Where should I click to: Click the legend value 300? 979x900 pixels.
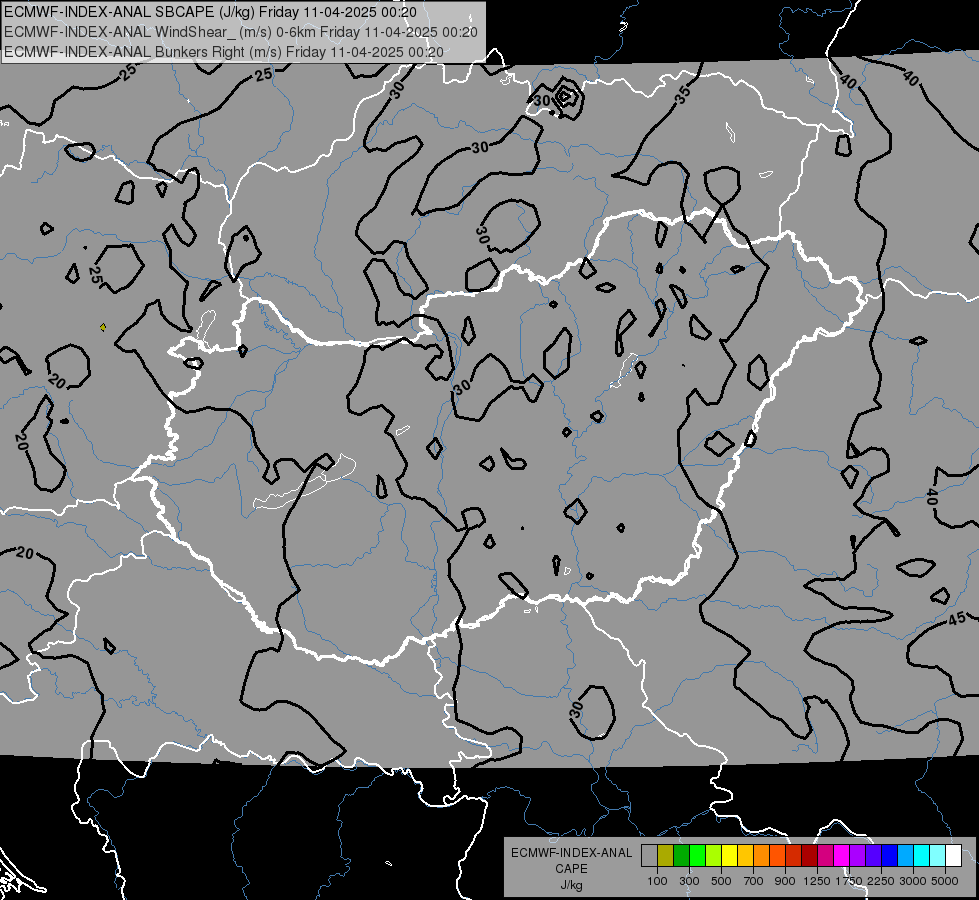click(689, 881)
